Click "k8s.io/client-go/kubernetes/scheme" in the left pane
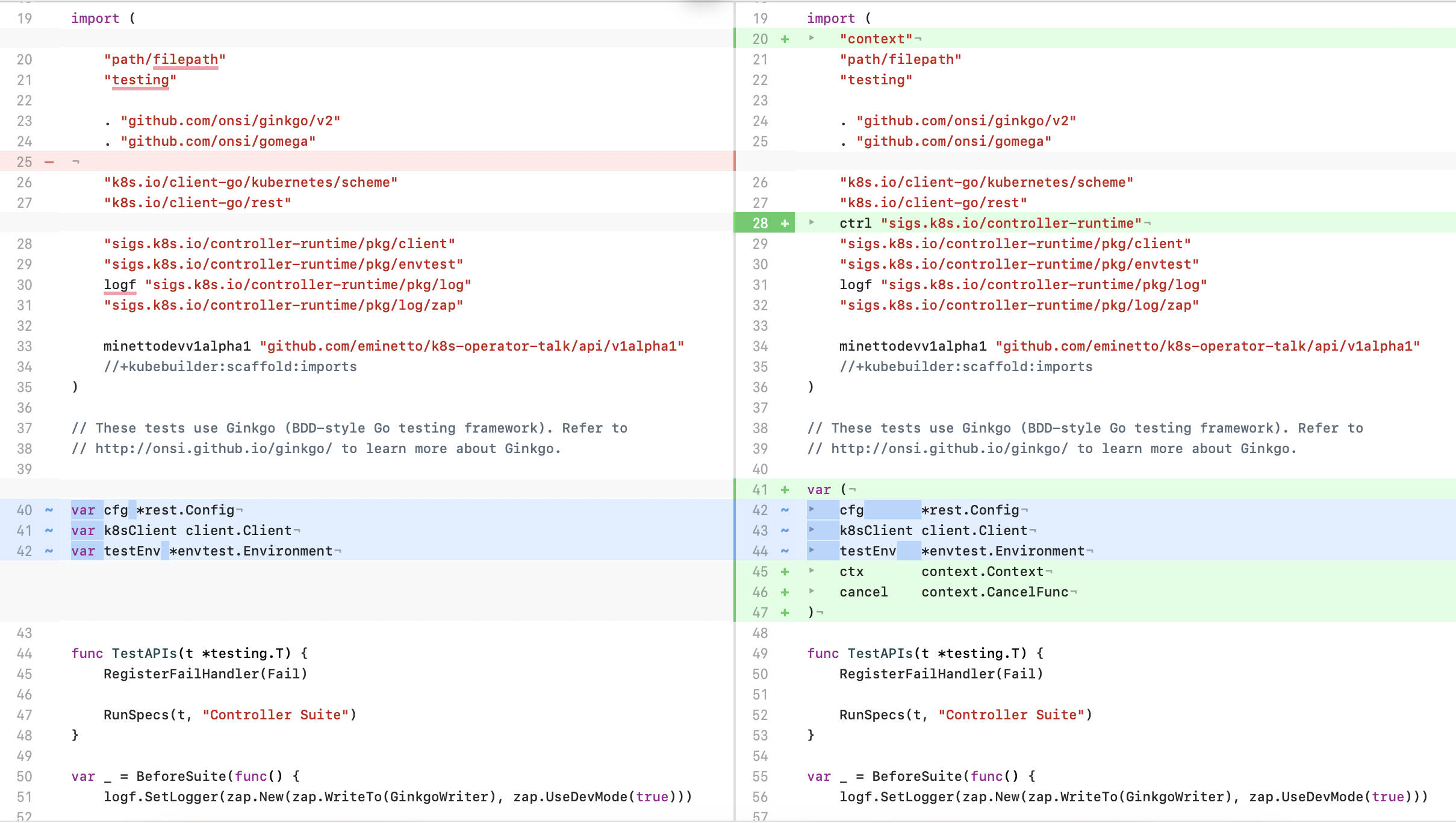 (x=250, y=183)
